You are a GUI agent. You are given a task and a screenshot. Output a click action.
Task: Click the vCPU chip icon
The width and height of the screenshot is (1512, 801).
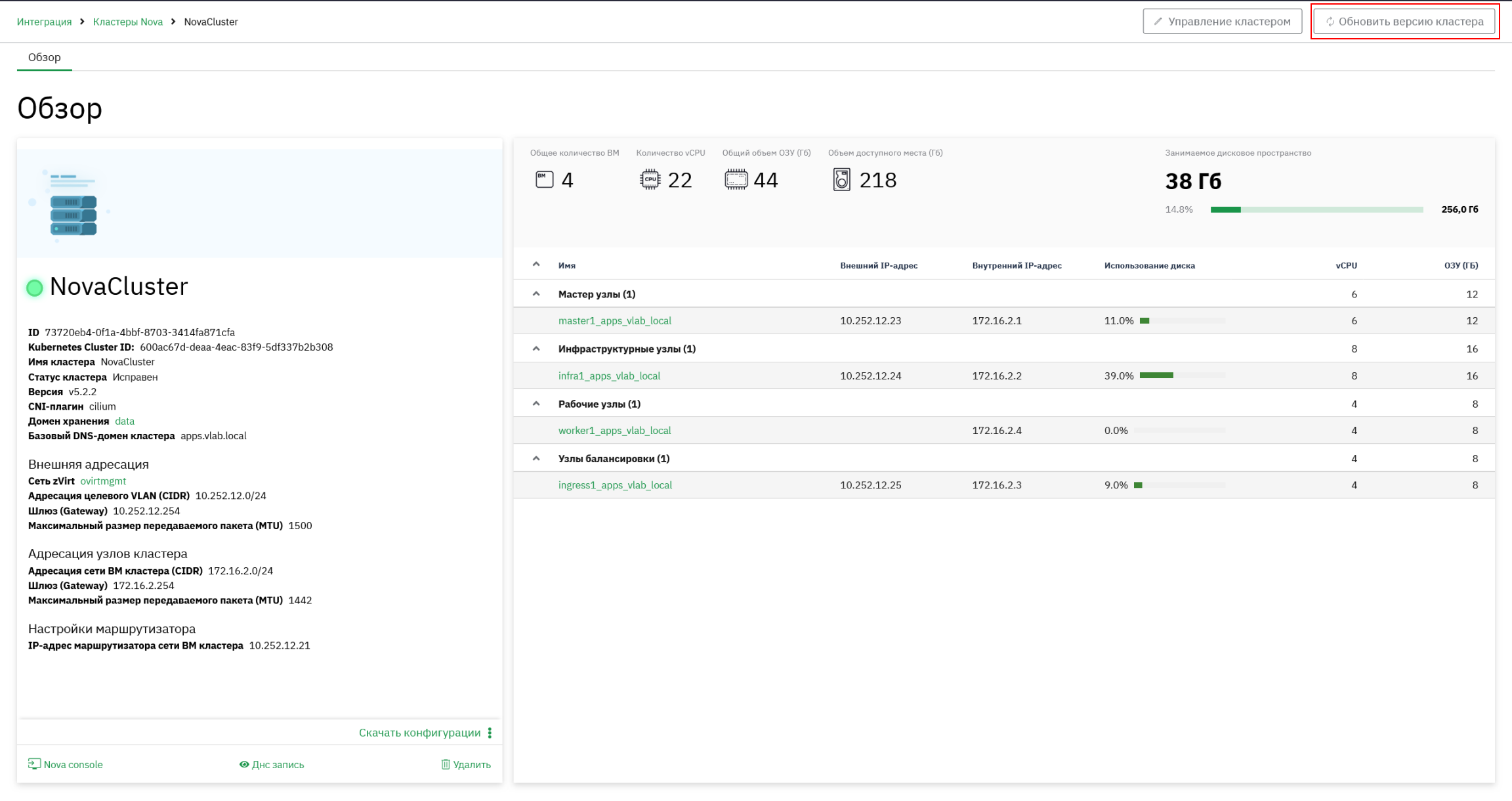click(650, 179)
